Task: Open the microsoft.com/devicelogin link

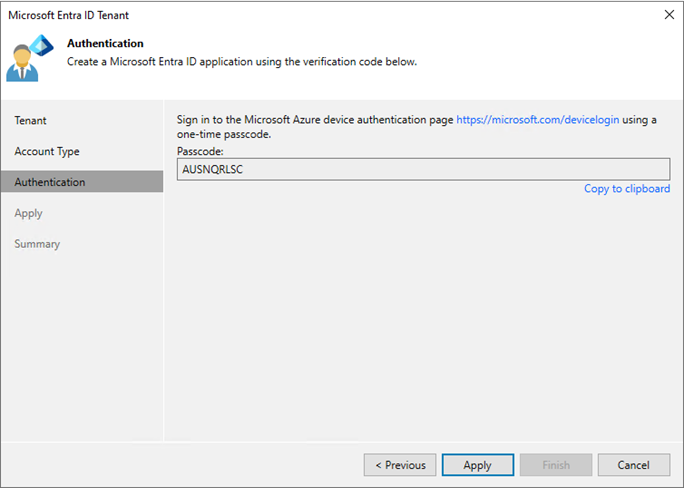Action: tap(538, 119)
